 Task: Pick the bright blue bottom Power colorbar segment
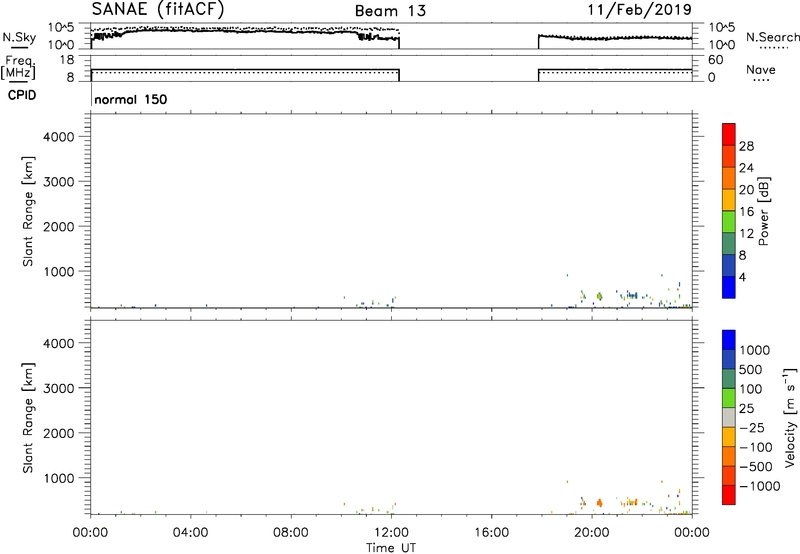(729, 287)
